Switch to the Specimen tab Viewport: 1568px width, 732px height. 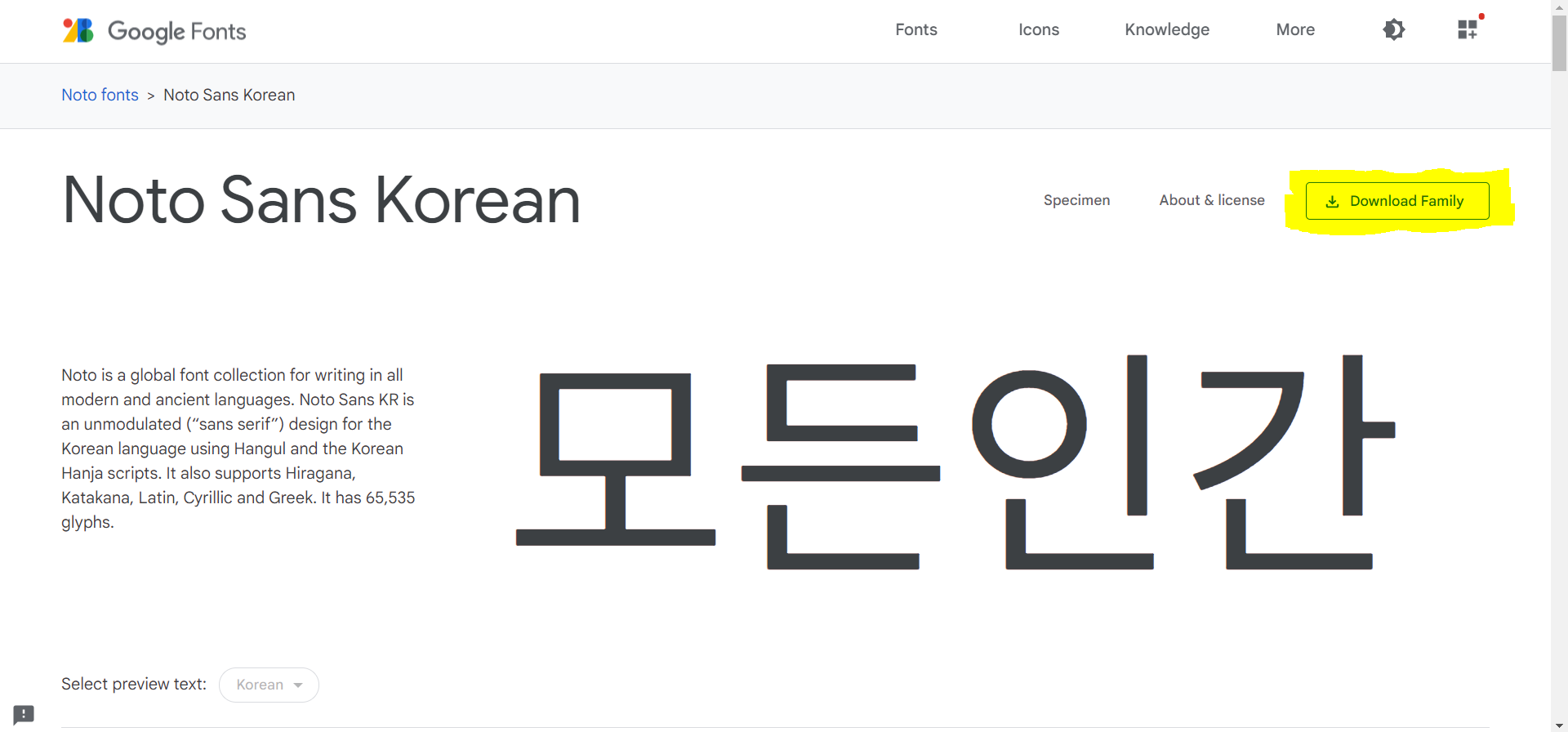1076,200
